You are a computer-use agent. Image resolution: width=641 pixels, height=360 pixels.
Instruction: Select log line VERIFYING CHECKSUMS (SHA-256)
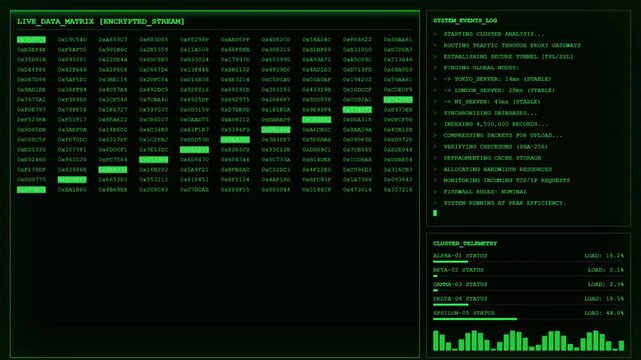click(x=495, y=147)
